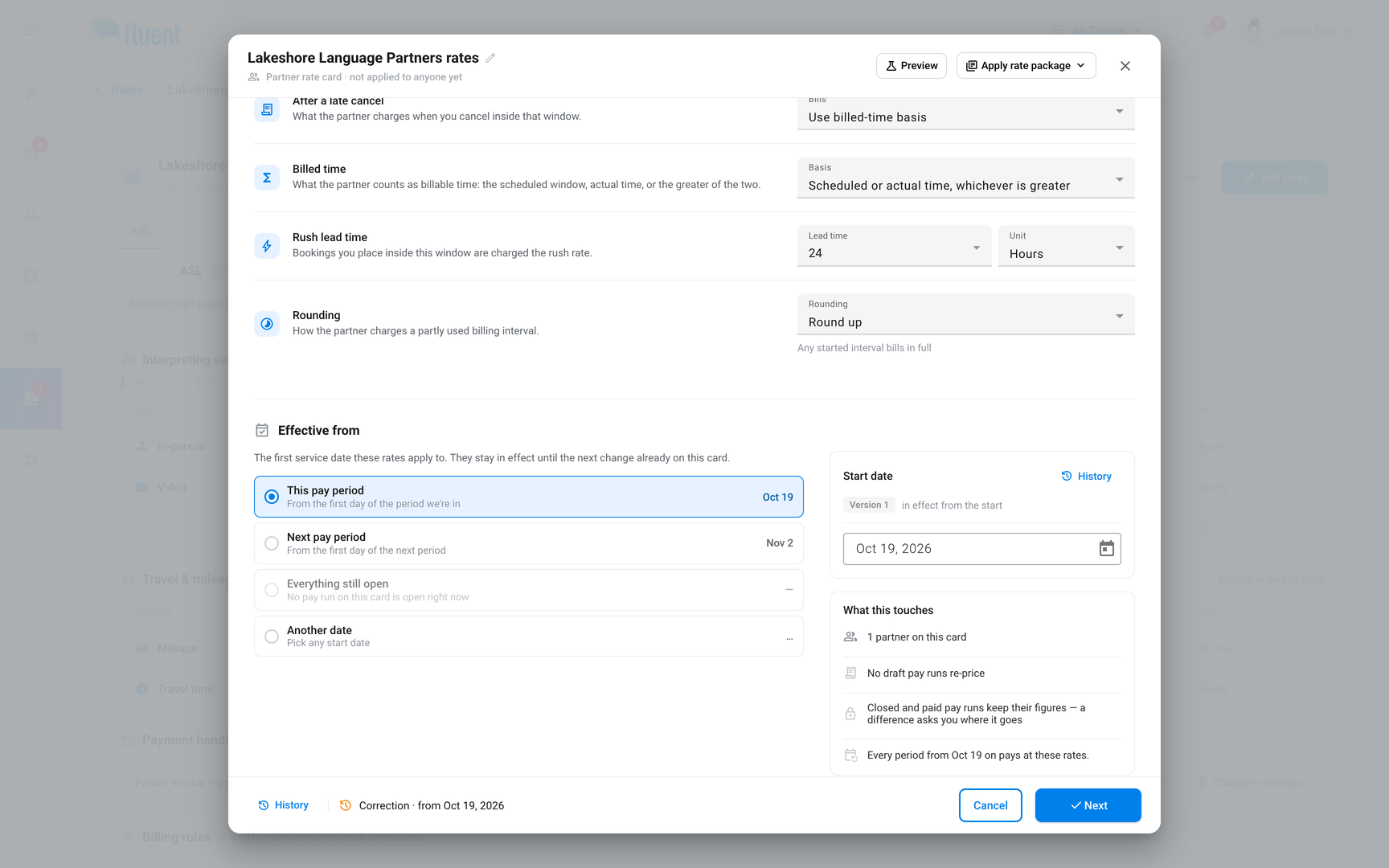Click the Preview button
The height and width of the screenshot is (868, 1389).
tap(912, 66)
